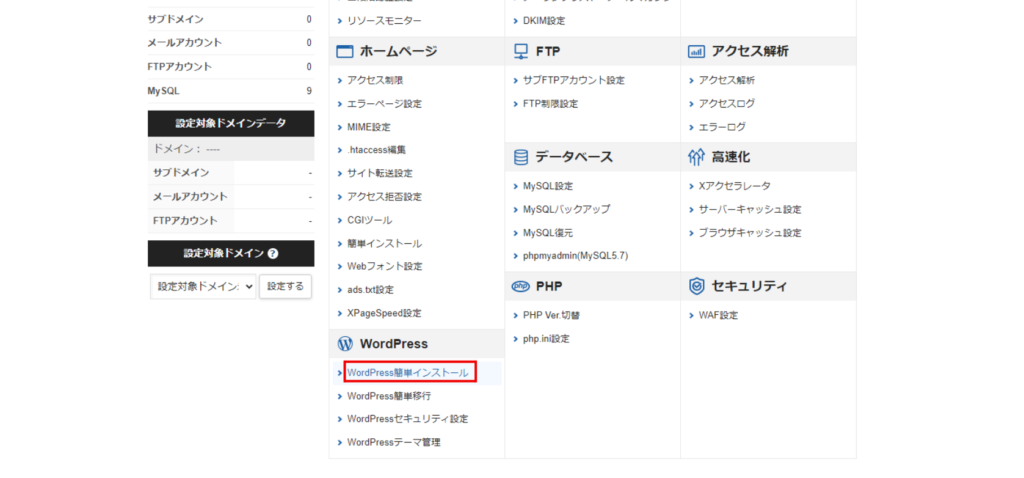Open WordPressテーマ管理

(394, 442)
